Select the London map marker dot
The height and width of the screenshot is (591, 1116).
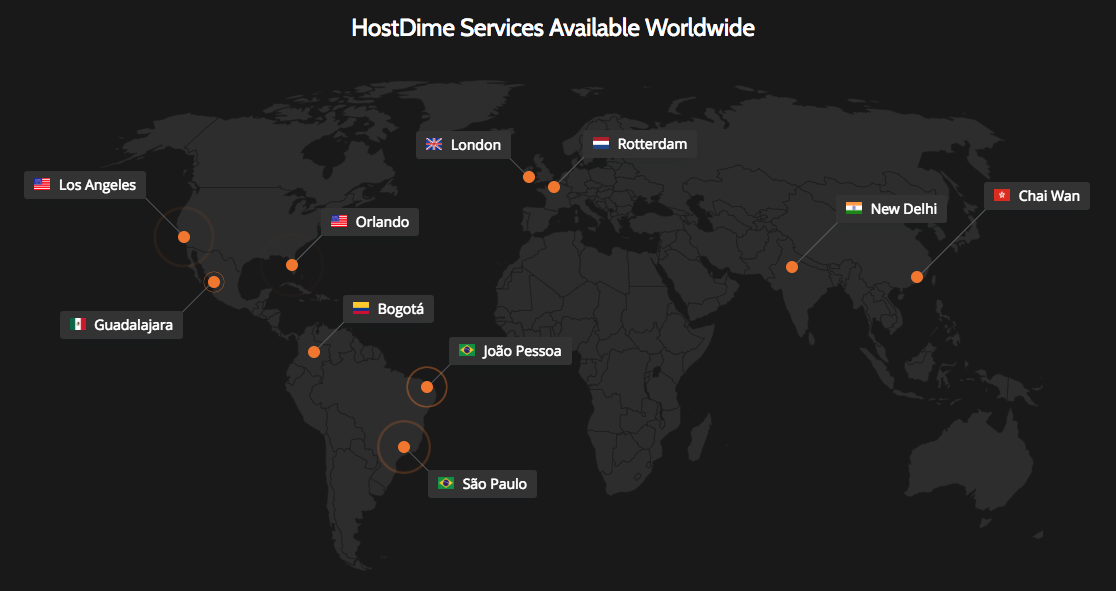click(x=529, y=177)
